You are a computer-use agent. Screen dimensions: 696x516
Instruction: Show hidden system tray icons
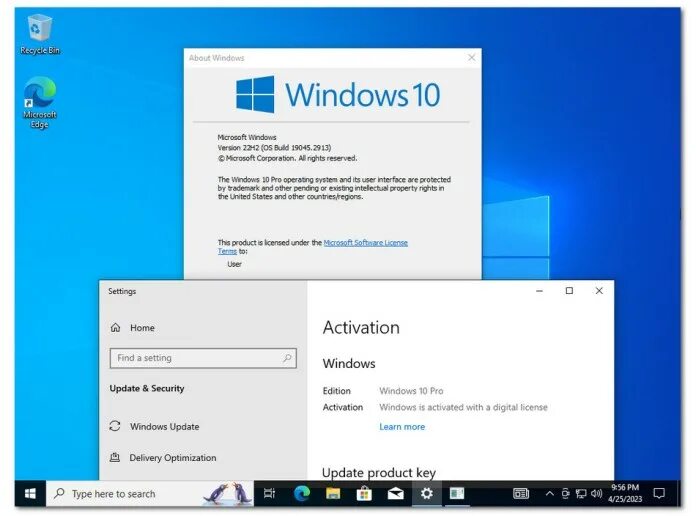[550, 493]
